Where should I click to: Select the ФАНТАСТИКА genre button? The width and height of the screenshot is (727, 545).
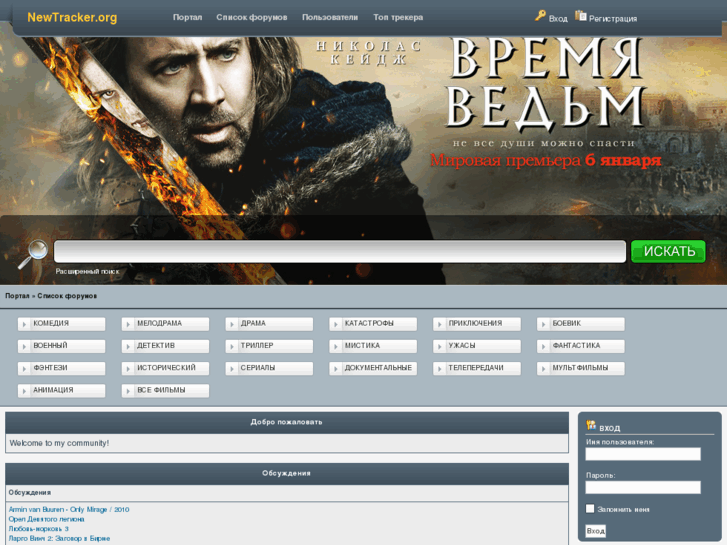click(581, 346)
